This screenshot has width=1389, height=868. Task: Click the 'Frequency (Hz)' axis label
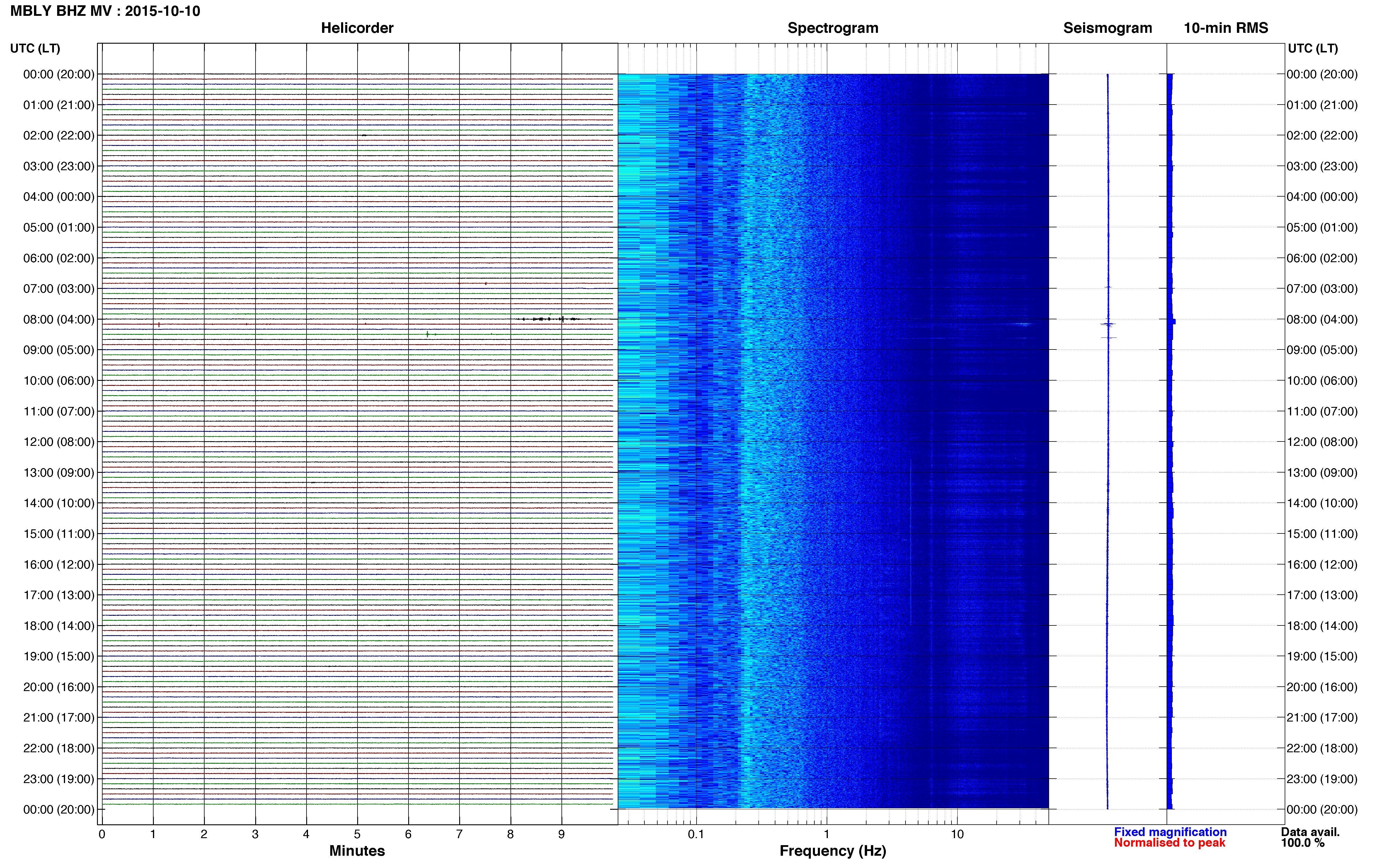point(833,851)
